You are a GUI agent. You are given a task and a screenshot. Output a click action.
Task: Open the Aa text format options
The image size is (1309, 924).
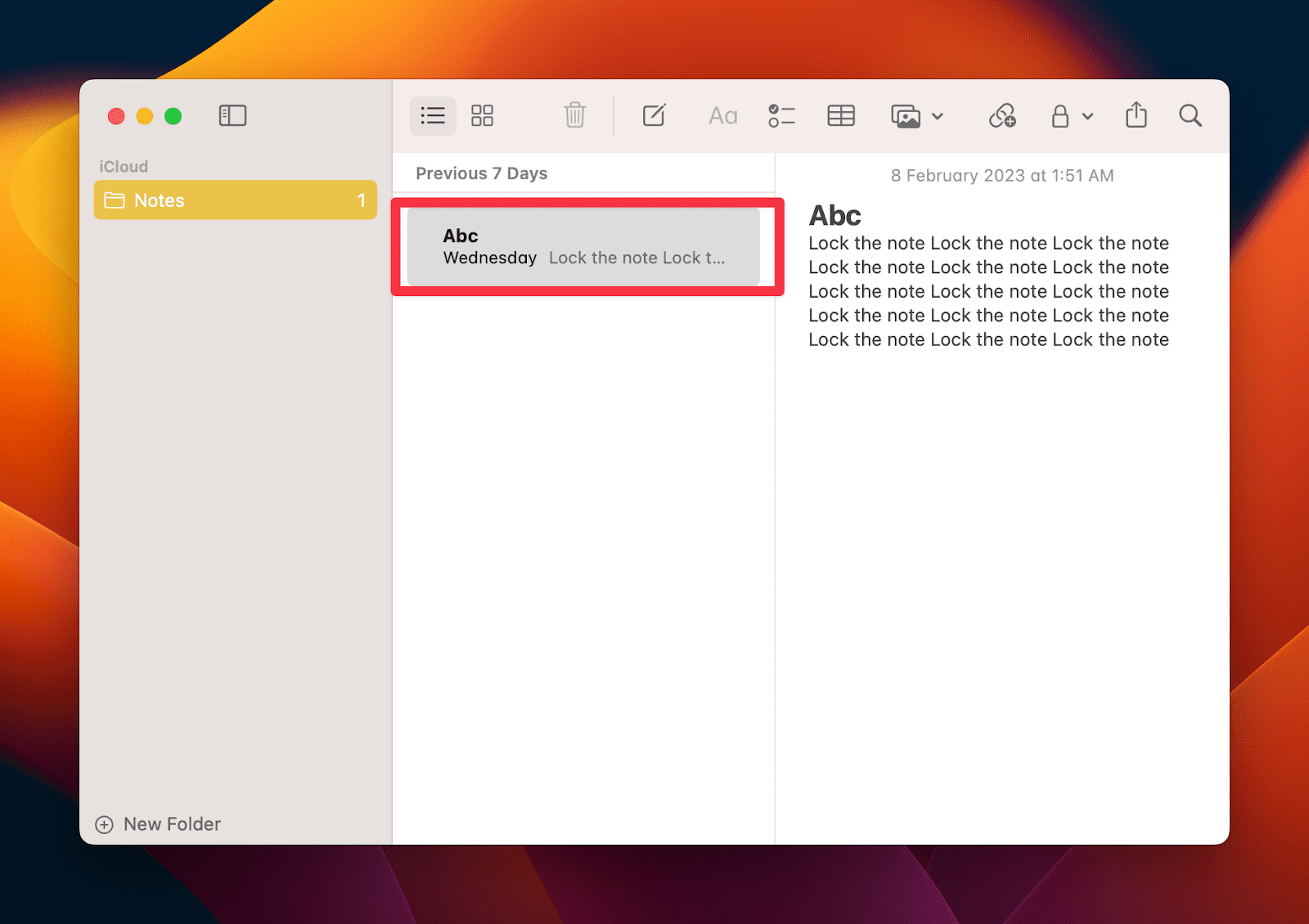723,116
